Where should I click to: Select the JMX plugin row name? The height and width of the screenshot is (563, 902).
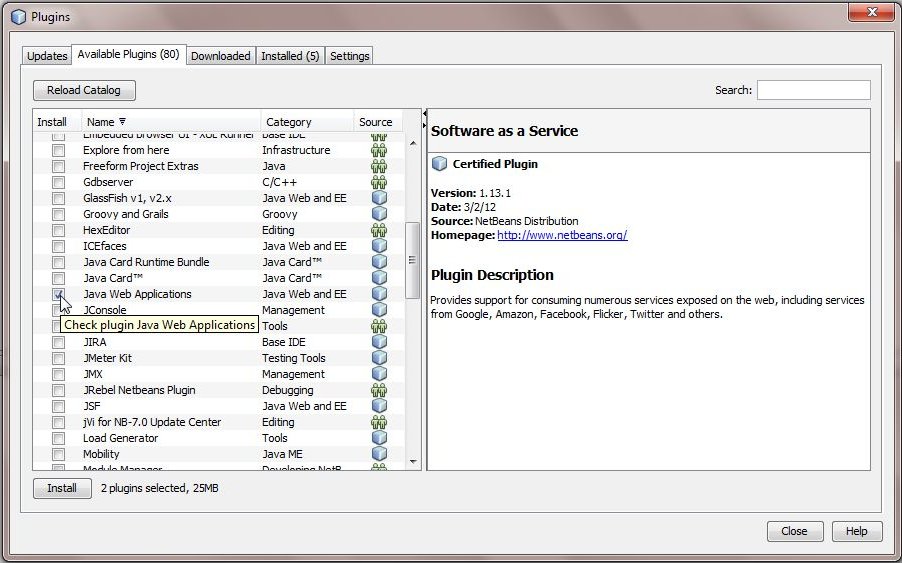tap(93, 374)
